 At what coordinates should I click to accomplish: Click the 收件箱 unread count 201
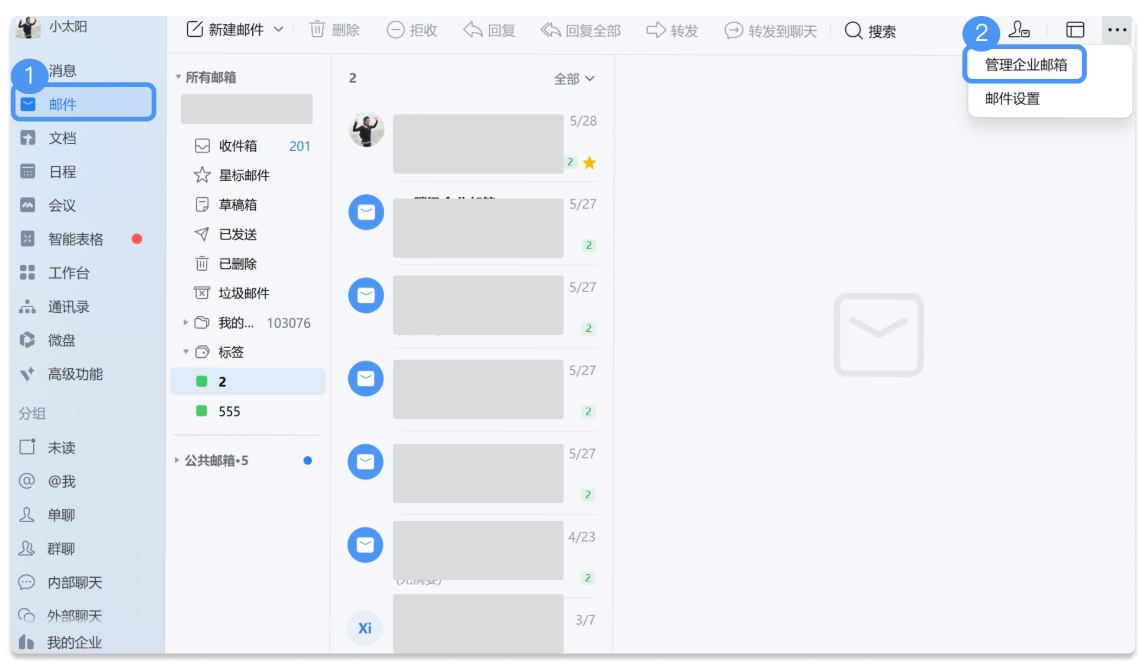click(x=300, y=146)
